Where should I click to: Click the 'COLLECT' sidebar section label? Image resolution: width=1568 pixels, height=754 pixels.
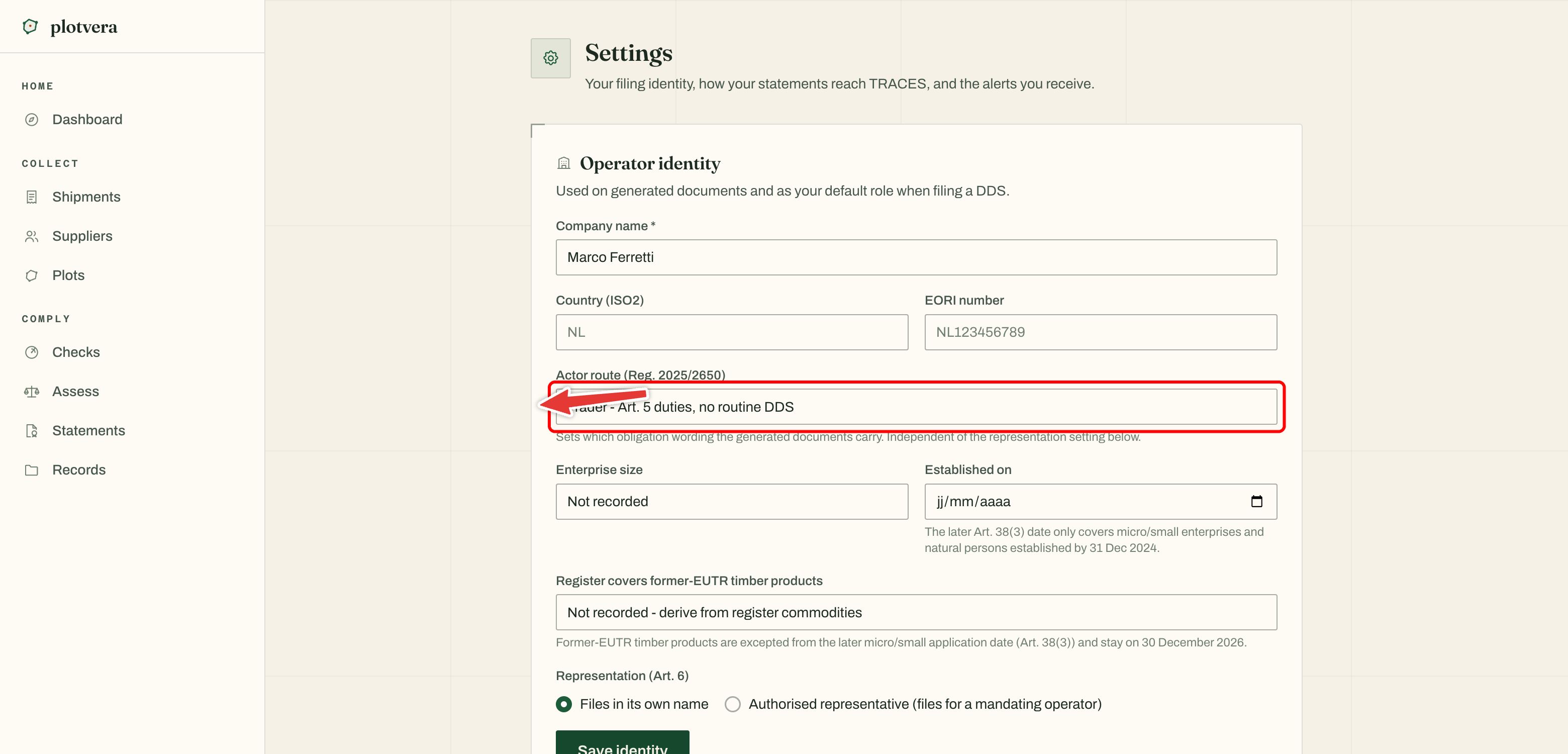[50, 163]
